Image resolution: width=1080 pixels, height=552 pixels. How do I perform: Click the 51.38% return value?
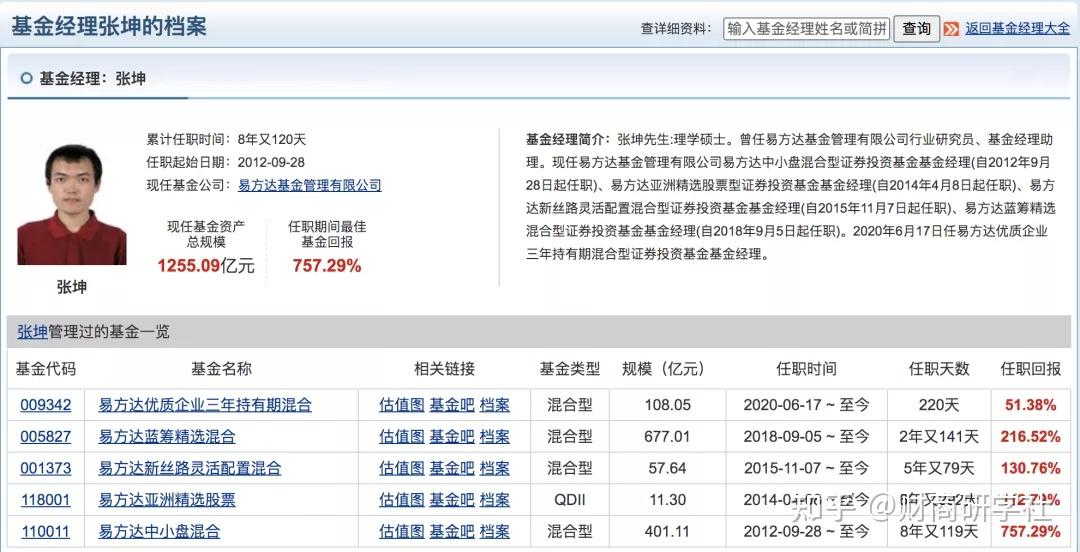click(x=1030, y=405)
